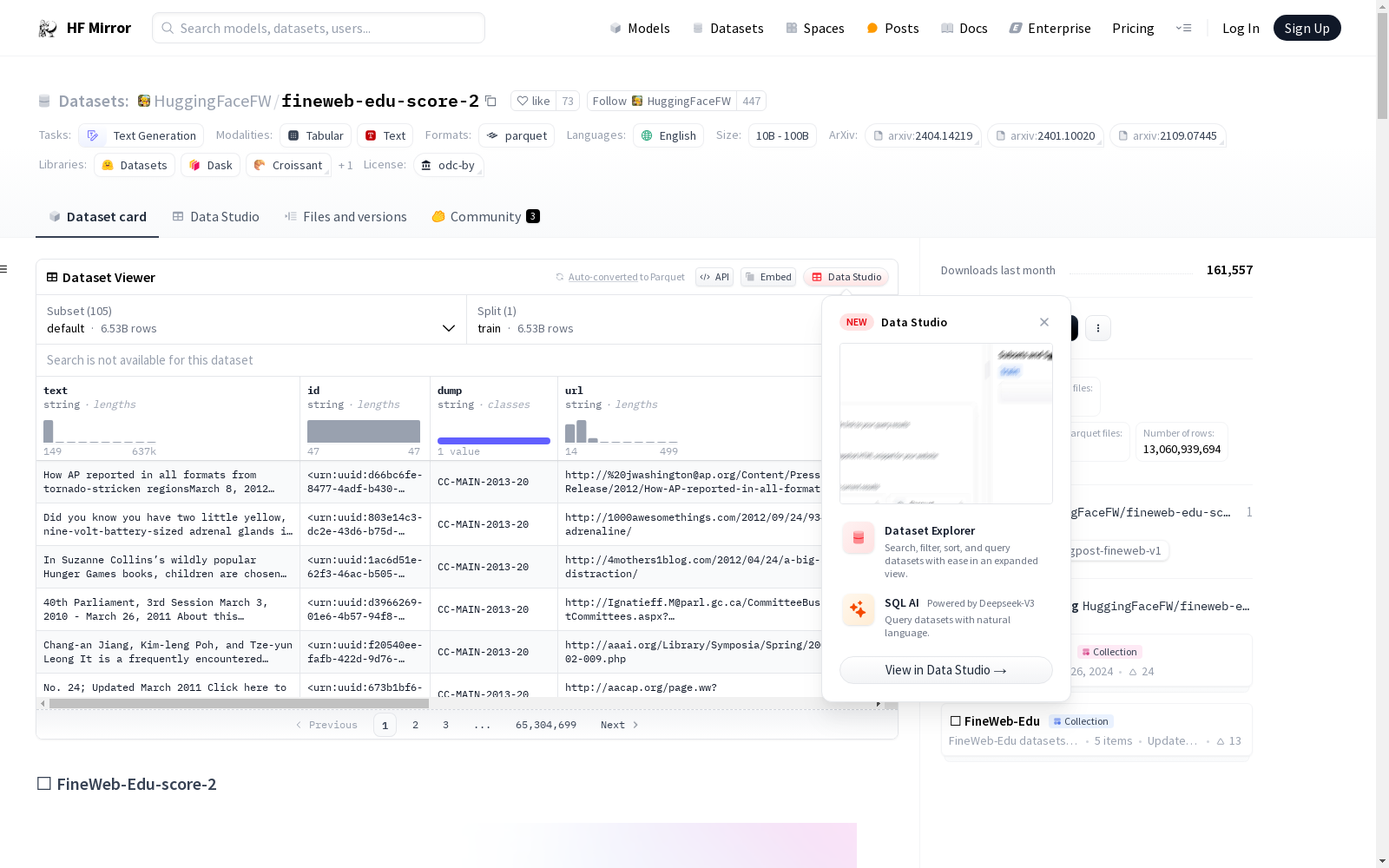Click the Data Studio preview thumbnail
This screenshot has width=1389, height=868.
946,424
